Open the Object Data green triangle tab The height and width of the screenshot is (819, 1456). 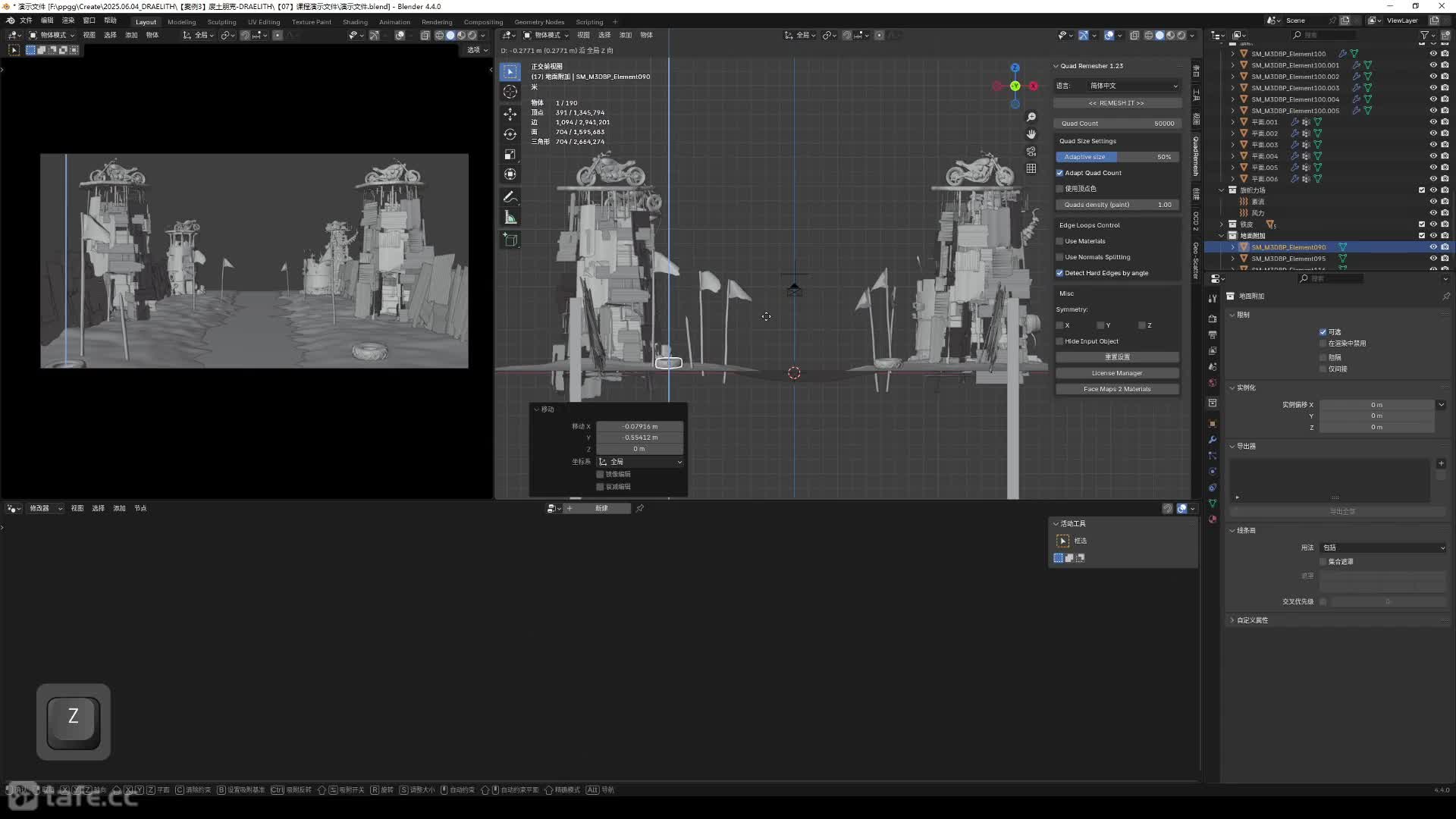(1213, 504)
